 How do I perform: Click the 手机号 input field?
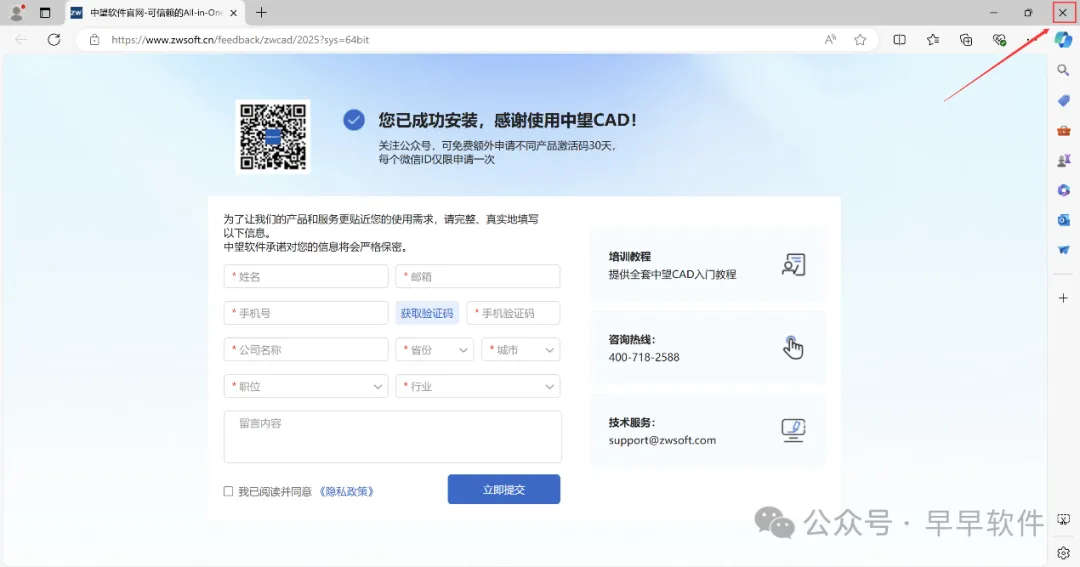tap(306, 313)
